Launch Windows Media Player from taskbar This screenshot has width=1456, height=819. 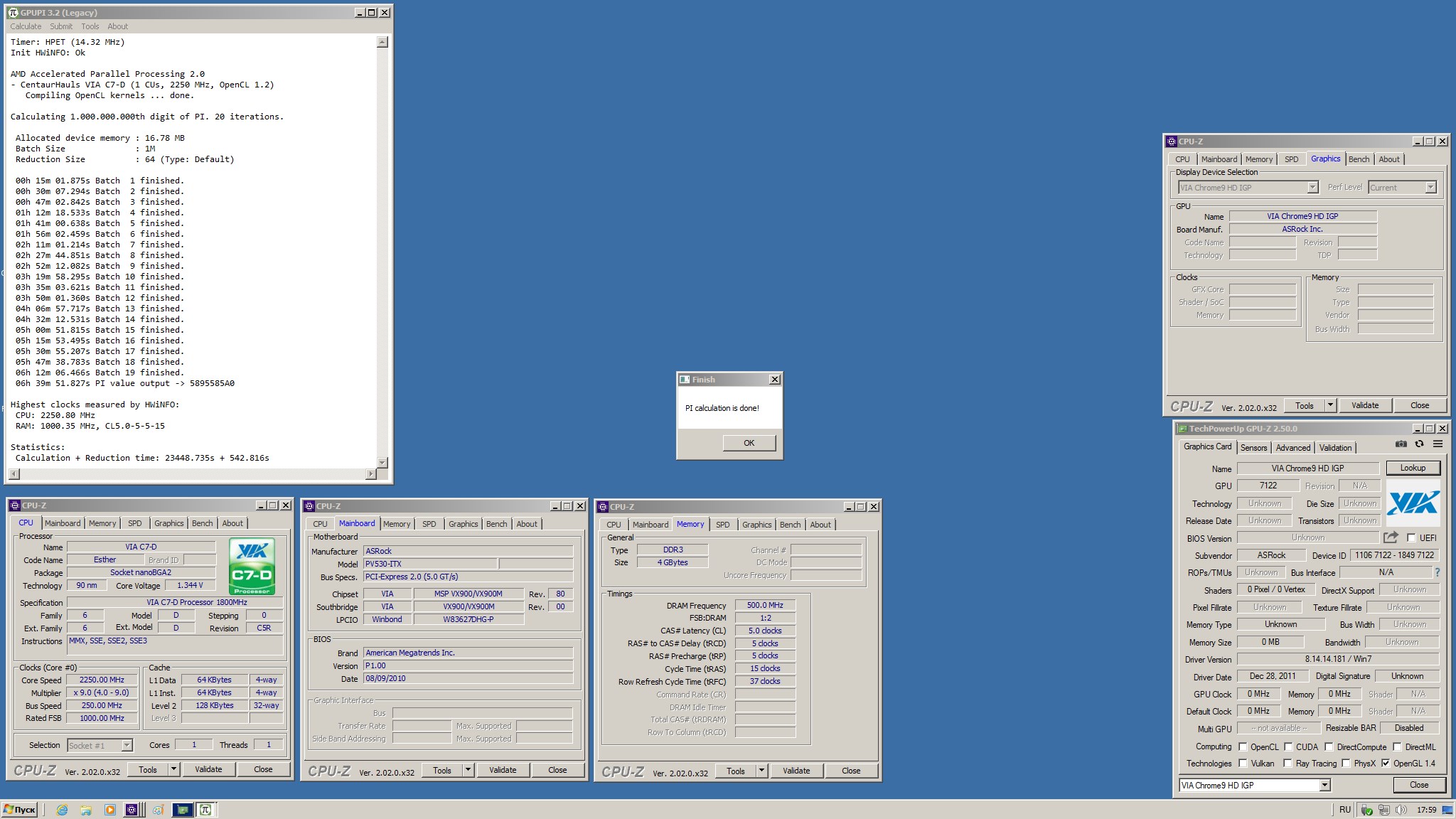tap(109, 810)
